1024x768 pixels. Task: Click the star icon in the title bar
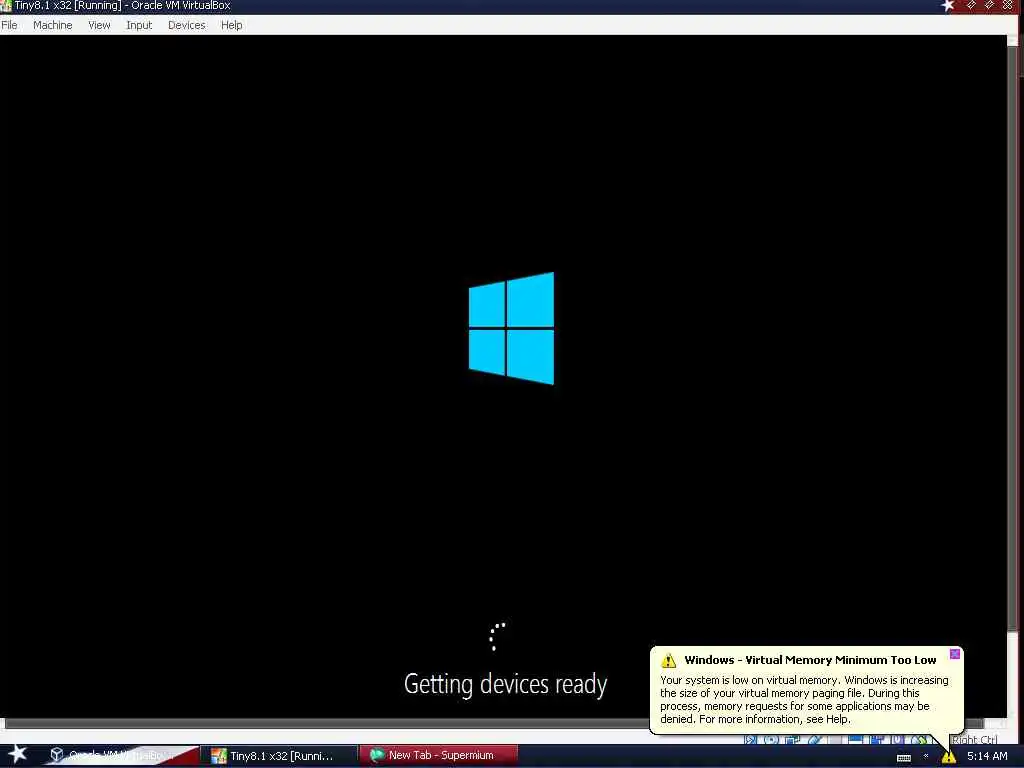[x=948, y=6]
